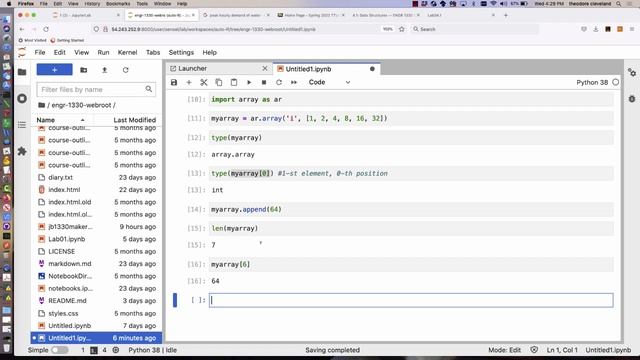Insert a cell below with plus icon
This screenshot has width=640, height=360.
[x=189, y=82]
